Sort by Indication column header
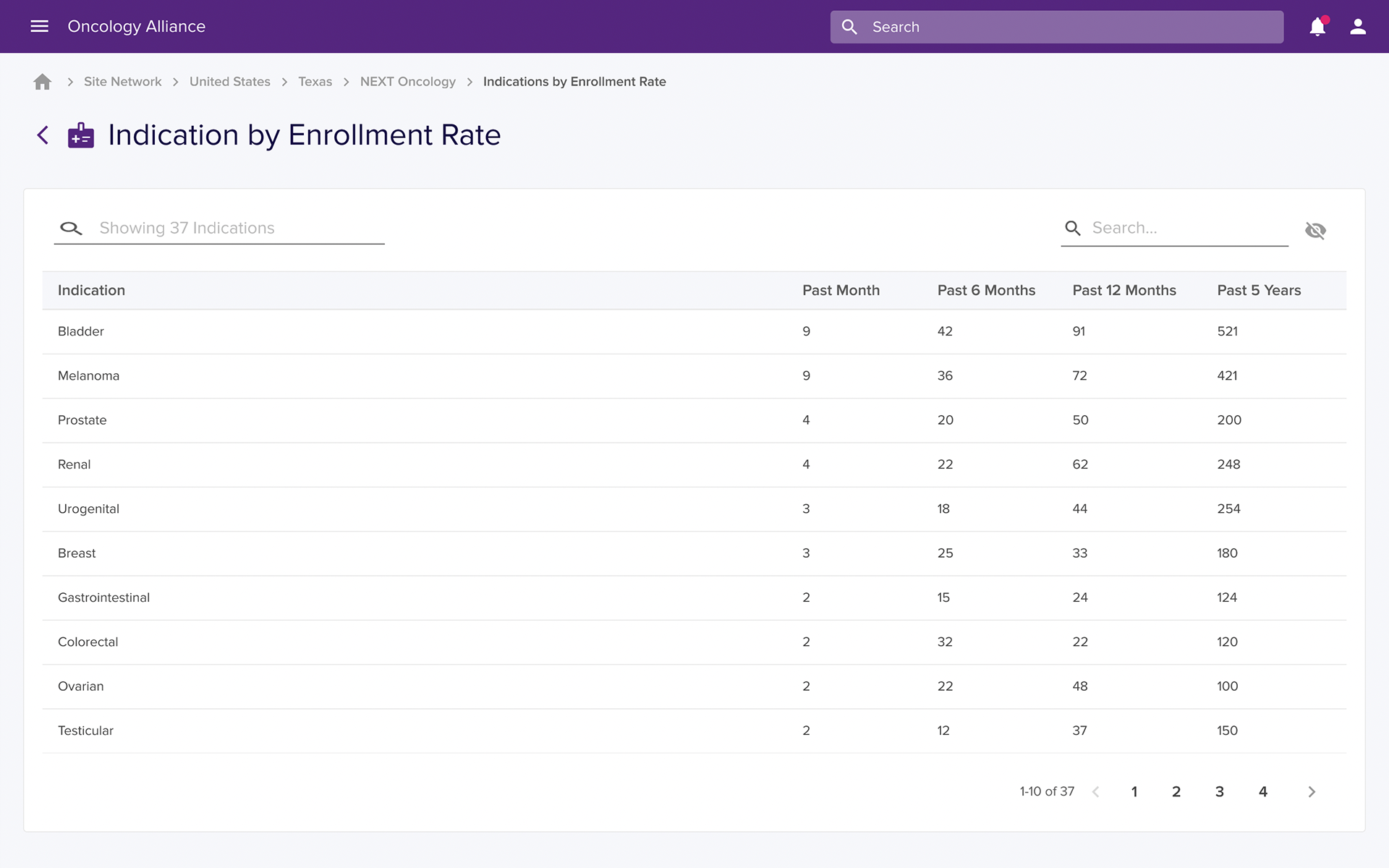 pyautogui.click(x=91, y=290)
